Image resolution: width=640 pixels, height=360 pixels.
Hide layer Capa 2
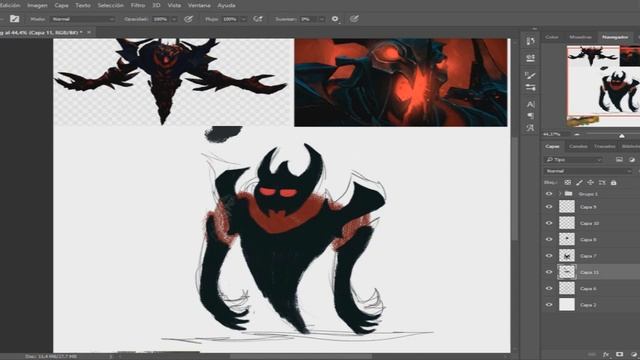pos(549,304)
